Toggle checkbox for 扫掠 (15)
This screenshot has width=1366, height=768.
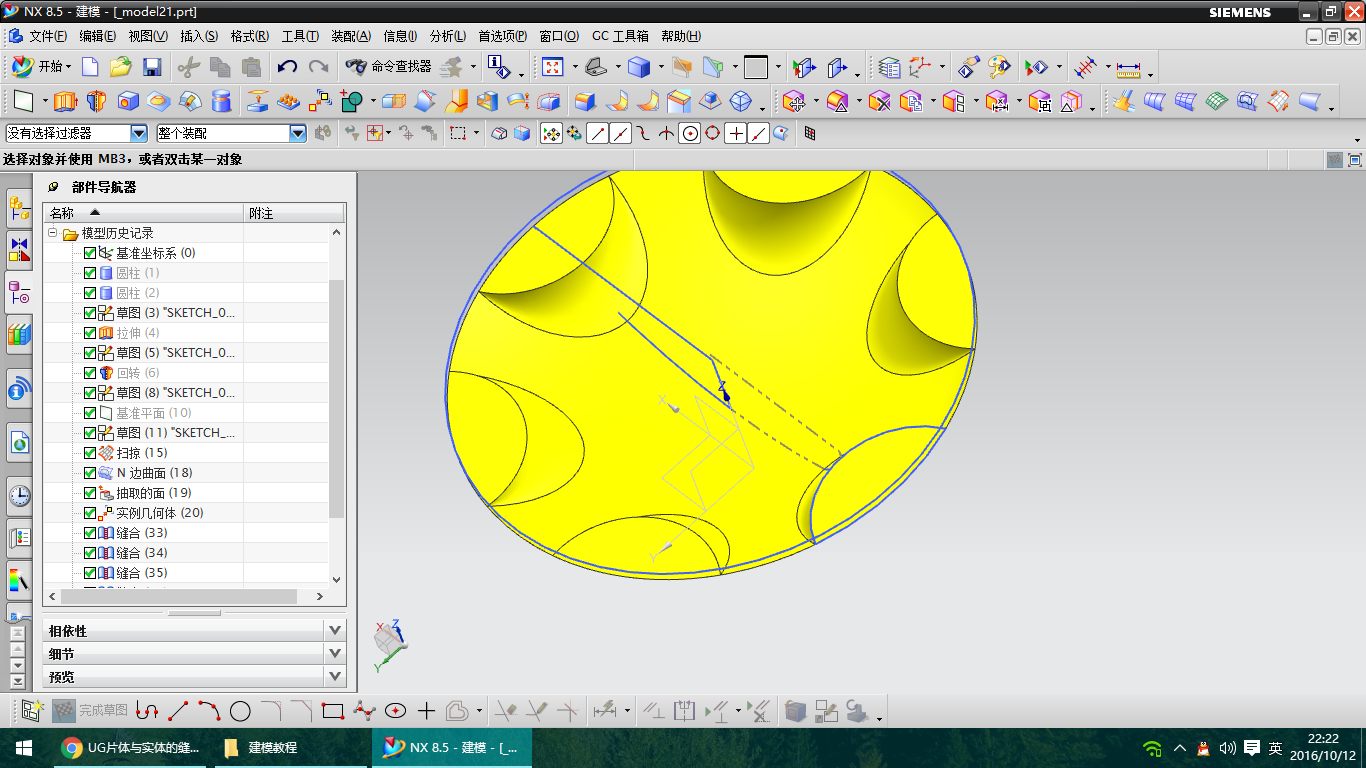pos(90,453)
